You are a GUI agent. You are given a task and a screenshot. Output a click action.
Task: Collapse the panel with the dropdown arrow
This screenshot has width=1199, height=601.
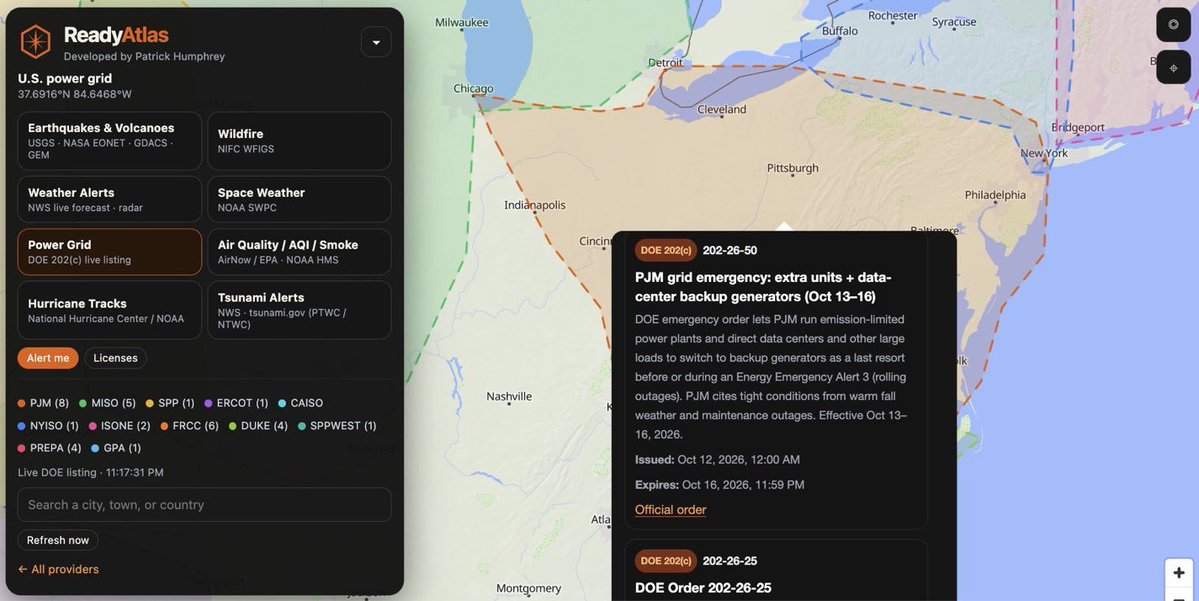click(376, 42)
